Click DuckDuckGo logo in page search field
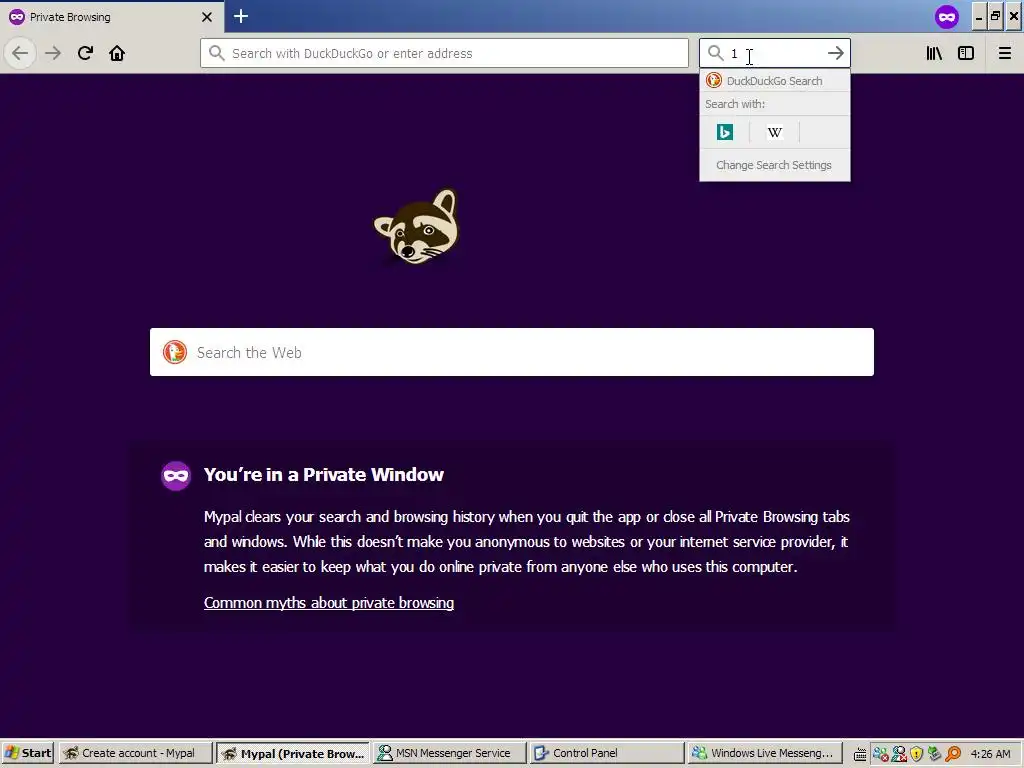The image size is (1024, 768). click(174, 352)
